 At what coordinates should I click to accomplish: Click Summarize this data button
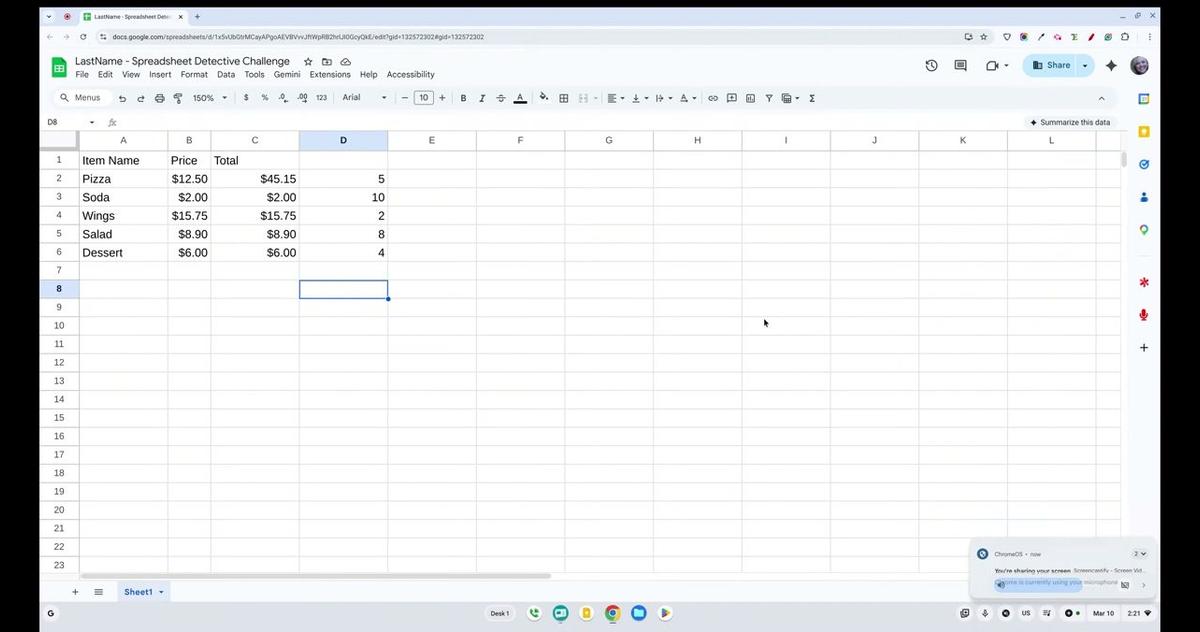tap(1069, 122)
